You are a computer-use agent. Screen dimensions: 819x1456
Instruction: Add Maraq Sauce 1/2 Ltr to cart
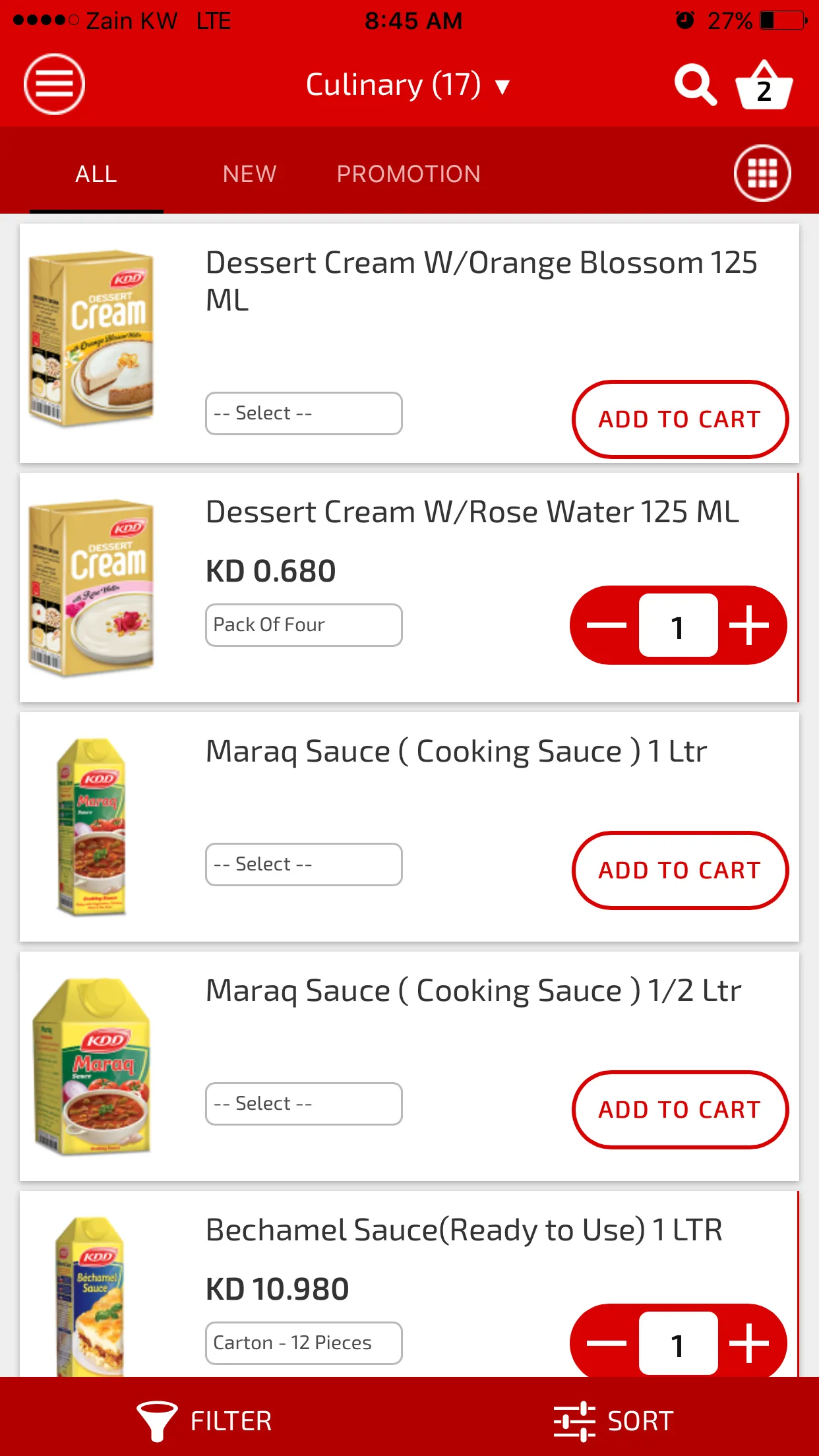(x=680, y=1110)
